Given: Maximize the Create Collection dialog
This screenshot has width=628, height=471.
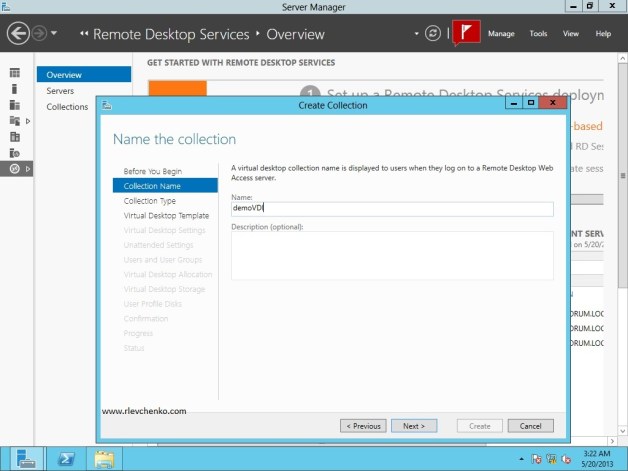Looking at the screenshot, I should click(531, 103).
